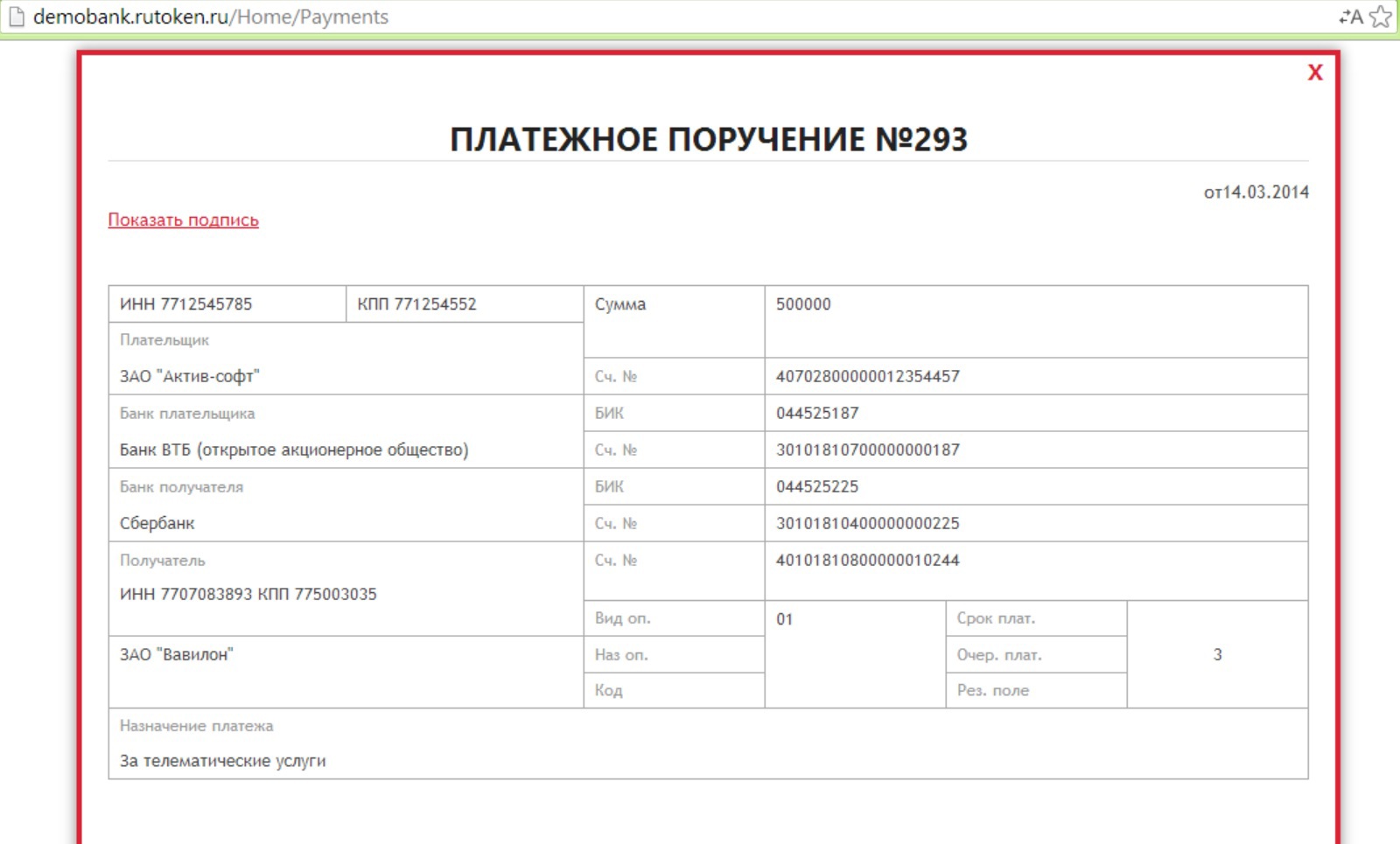Select the recipient bank 'Сбербанк'
This screenshot has width=1400, height=844.
click(157, 523)
